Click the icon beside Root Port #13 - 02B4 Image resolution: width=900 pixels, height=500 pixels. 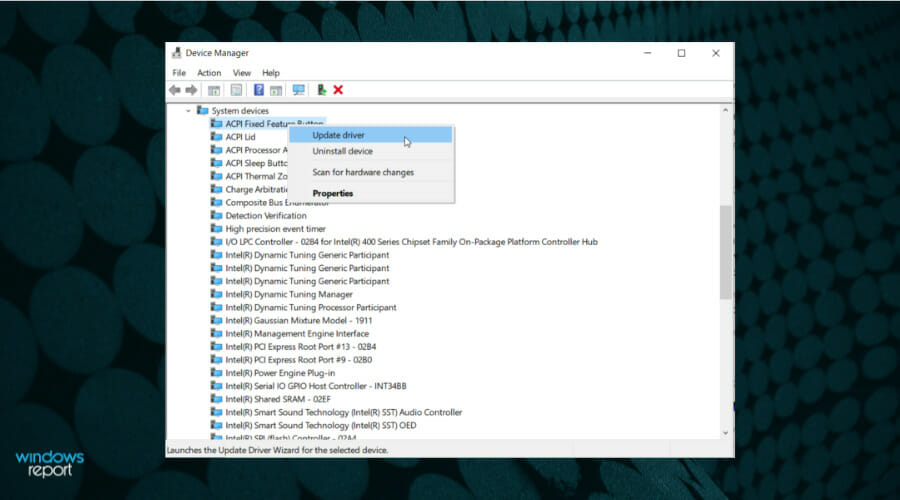(x=216, y=347)
